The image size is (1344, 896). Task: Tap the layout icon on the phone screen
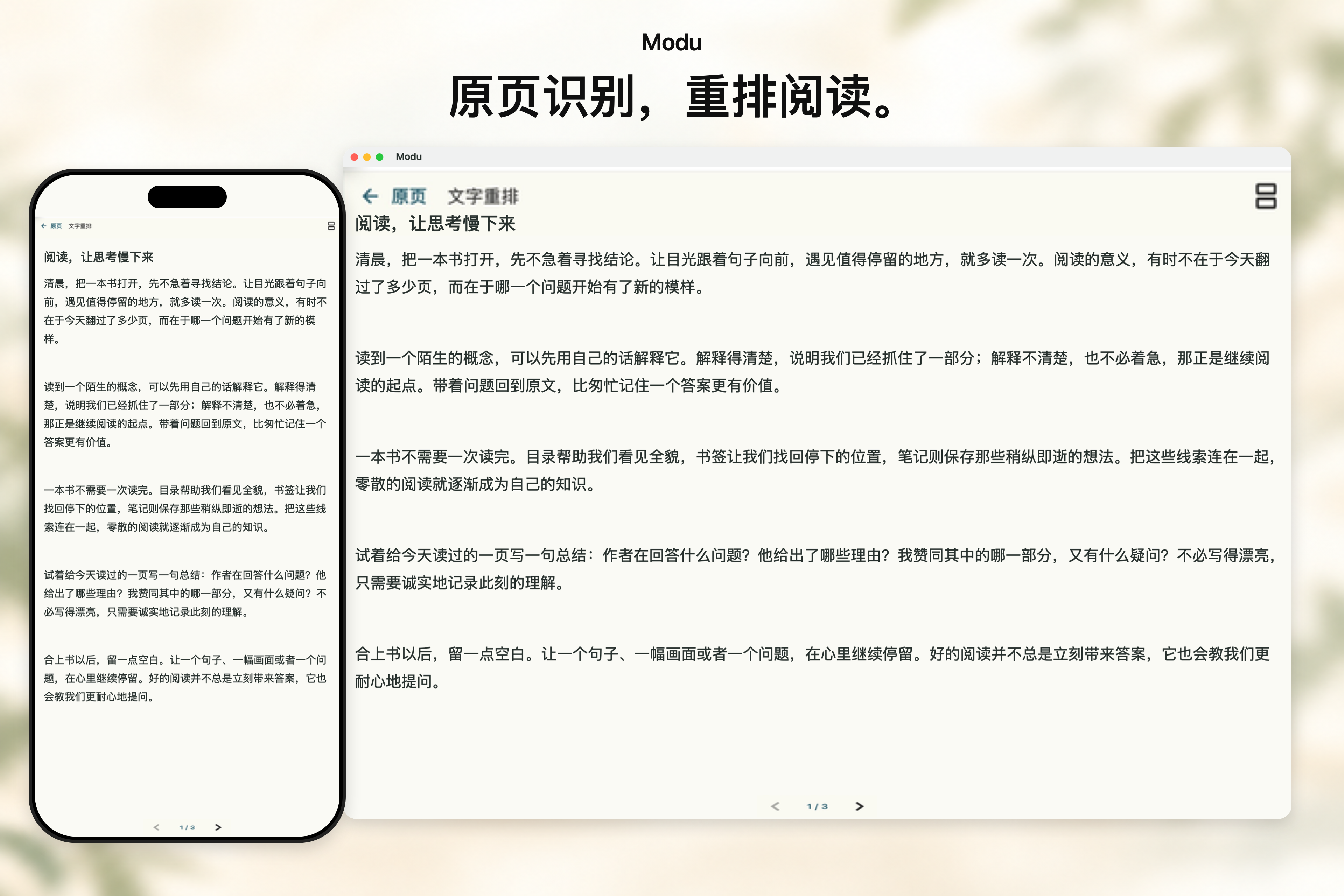tap(331, 226)
